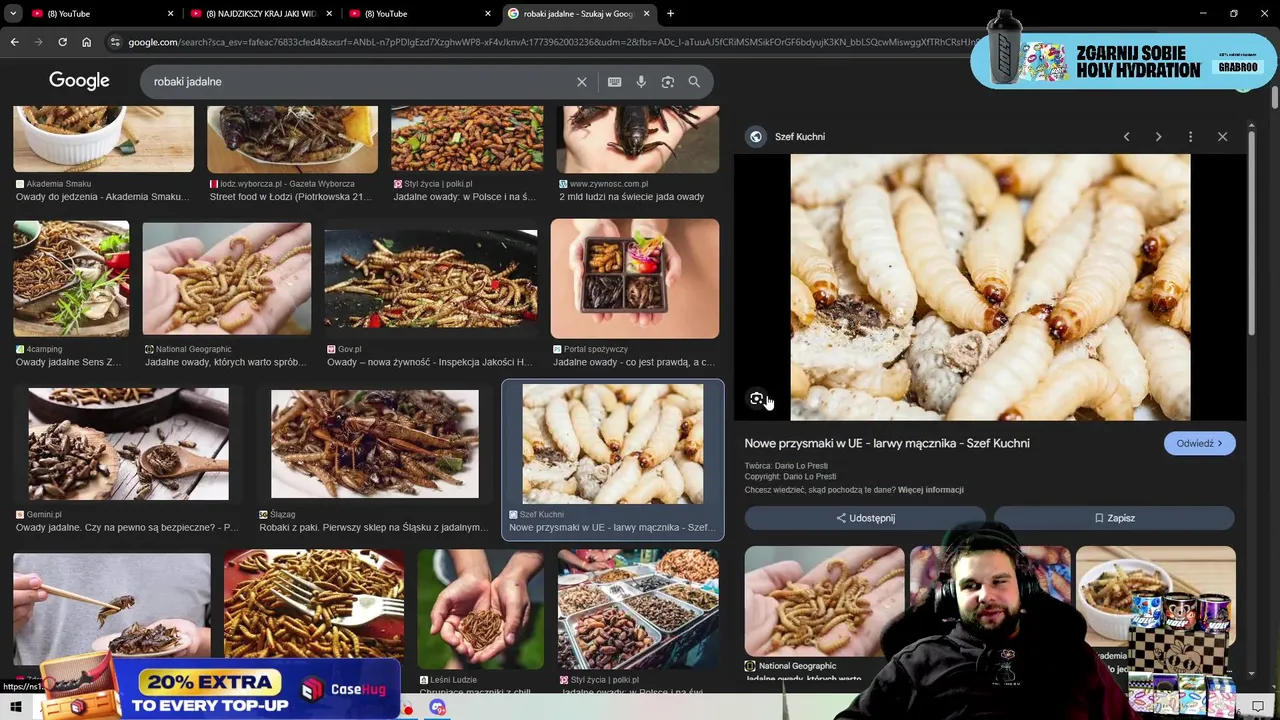Click the Odwiedź button
1280x720 pixels.
click(x=1199, y=444)
